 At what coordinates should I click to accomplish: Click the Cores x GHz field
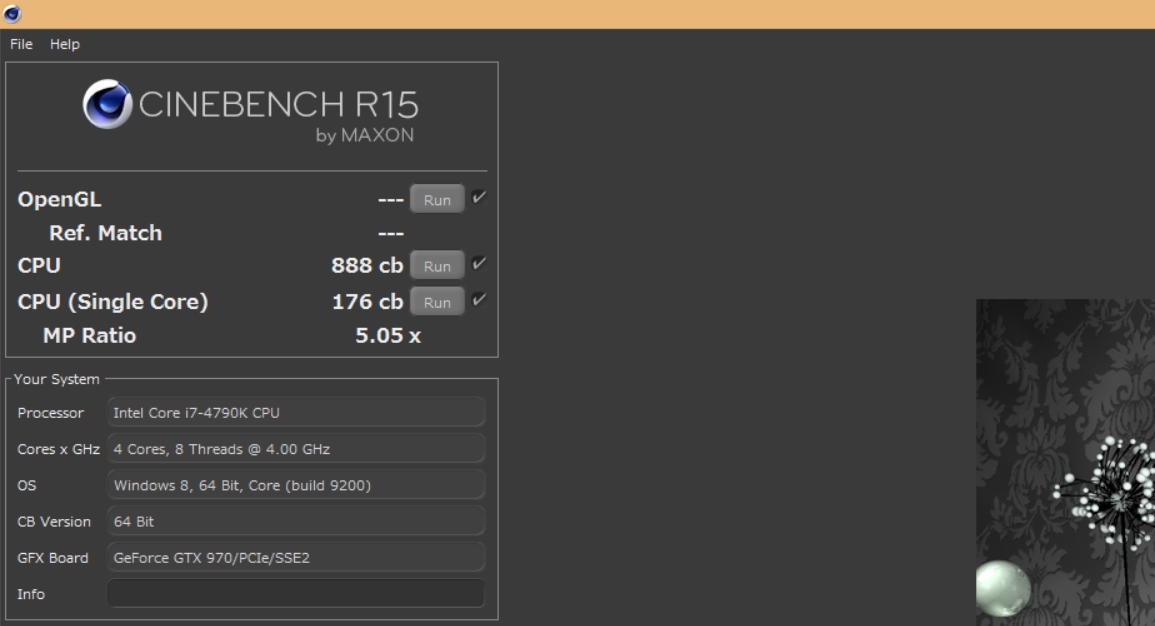[x=295, y=449]
